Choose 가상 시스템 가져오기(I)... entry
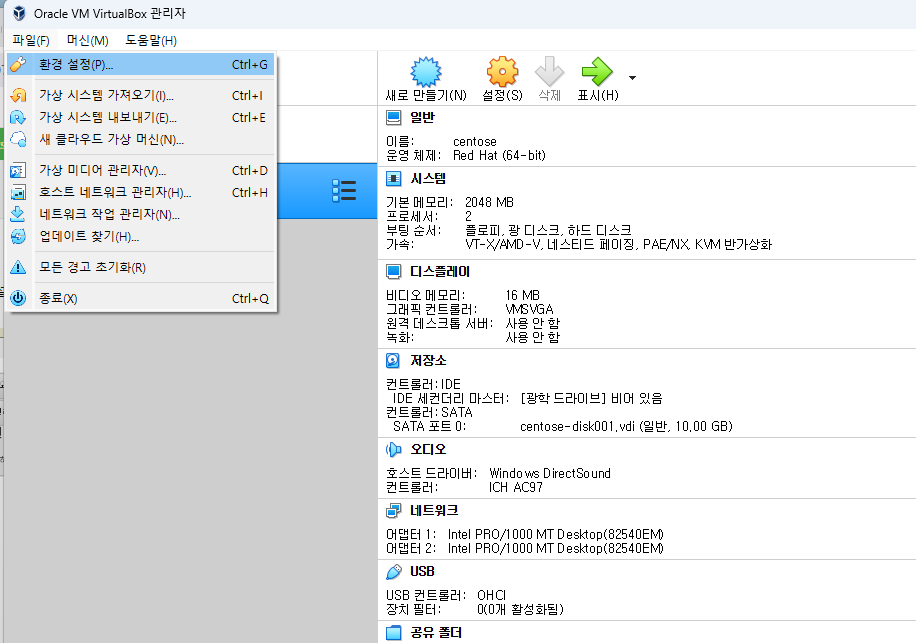The height and width of the screenshot is (643, 916). (141, 95)
